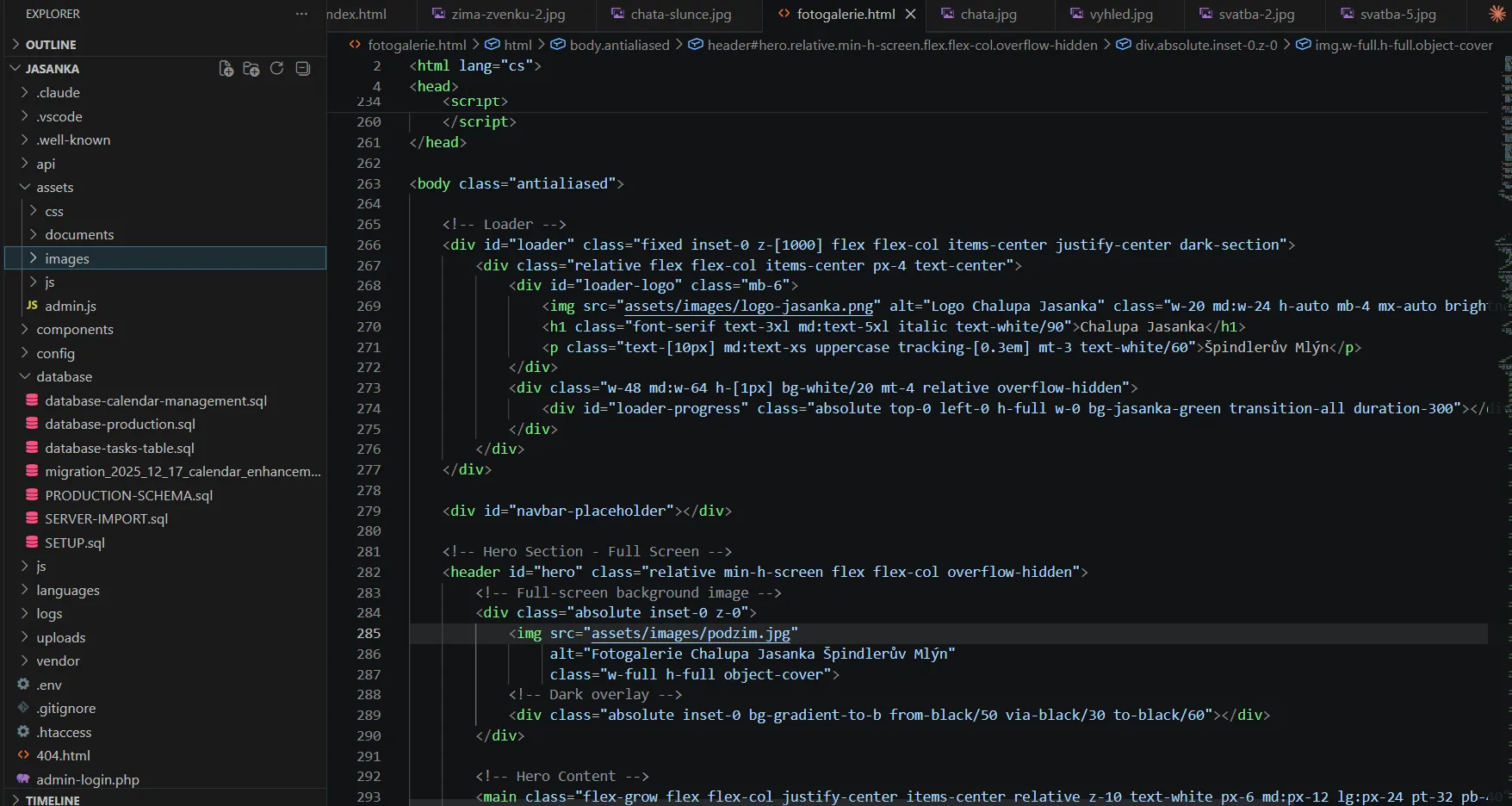Click the database icon beside SETUP.sql
The height and width of the screenshot is (806, 1512).
pyautogui.click(x=32, y=542)
